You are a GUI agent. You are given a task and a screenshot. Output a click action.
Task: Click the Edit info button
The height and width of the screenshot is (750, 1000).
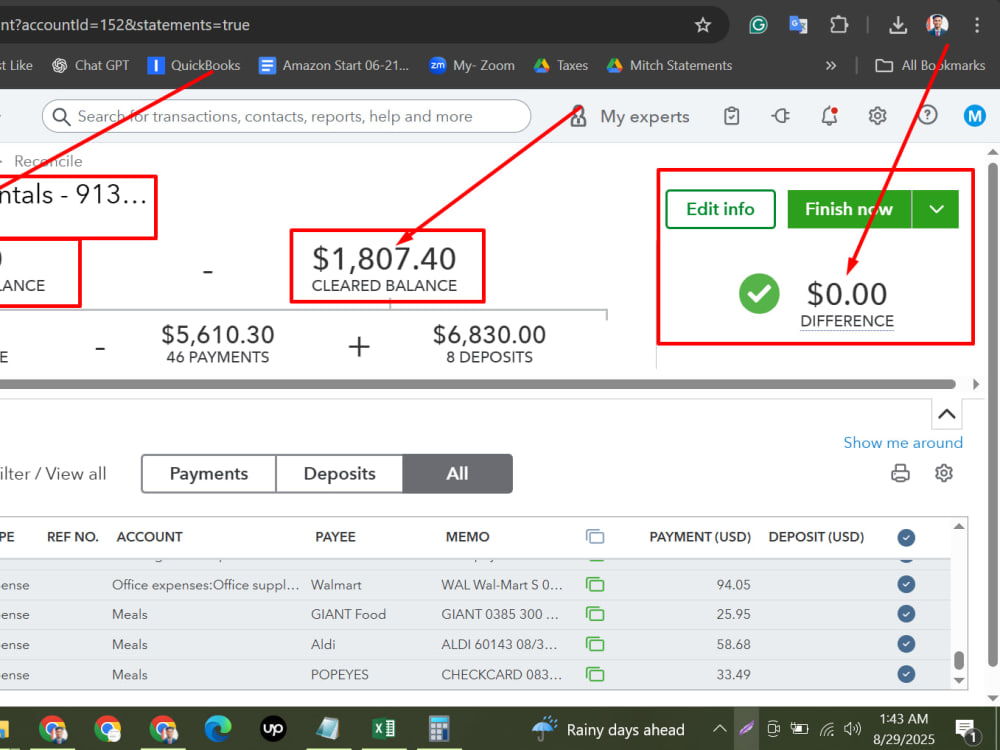pyautogui.click(x=720, y=209)
